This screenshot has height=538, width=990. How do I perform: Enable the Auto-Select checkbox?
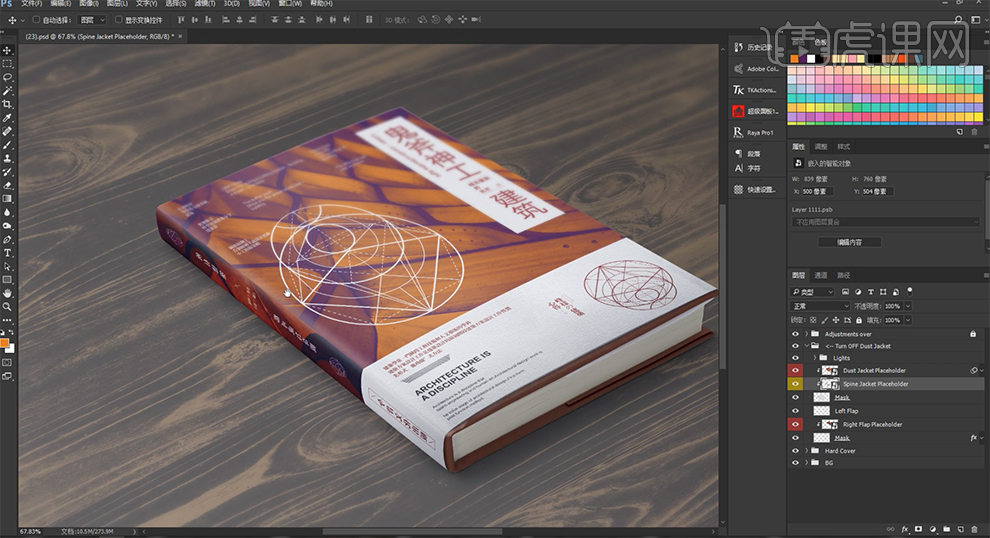pyautogui.click(x=35, y=20)
